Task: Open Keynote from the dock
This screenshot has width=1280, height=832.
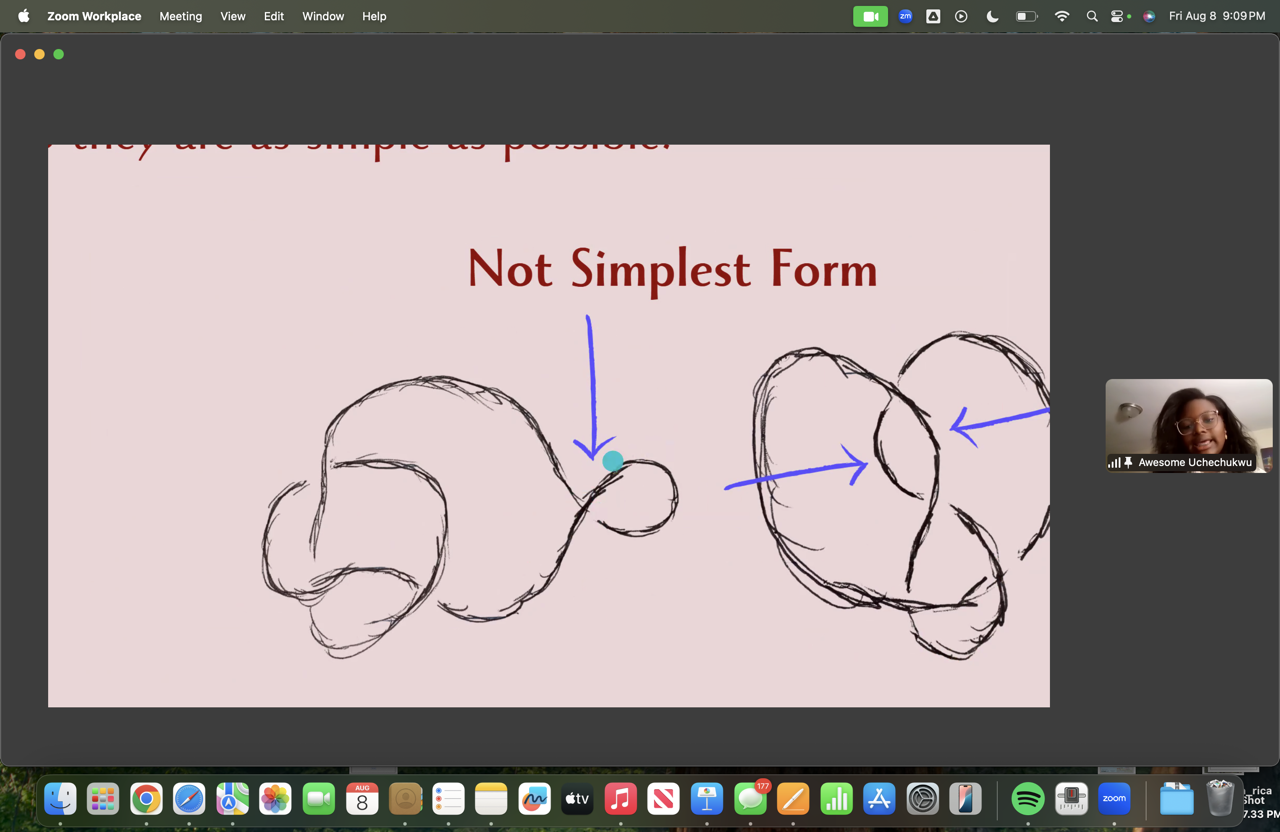Action: click(x=707, y=799)
